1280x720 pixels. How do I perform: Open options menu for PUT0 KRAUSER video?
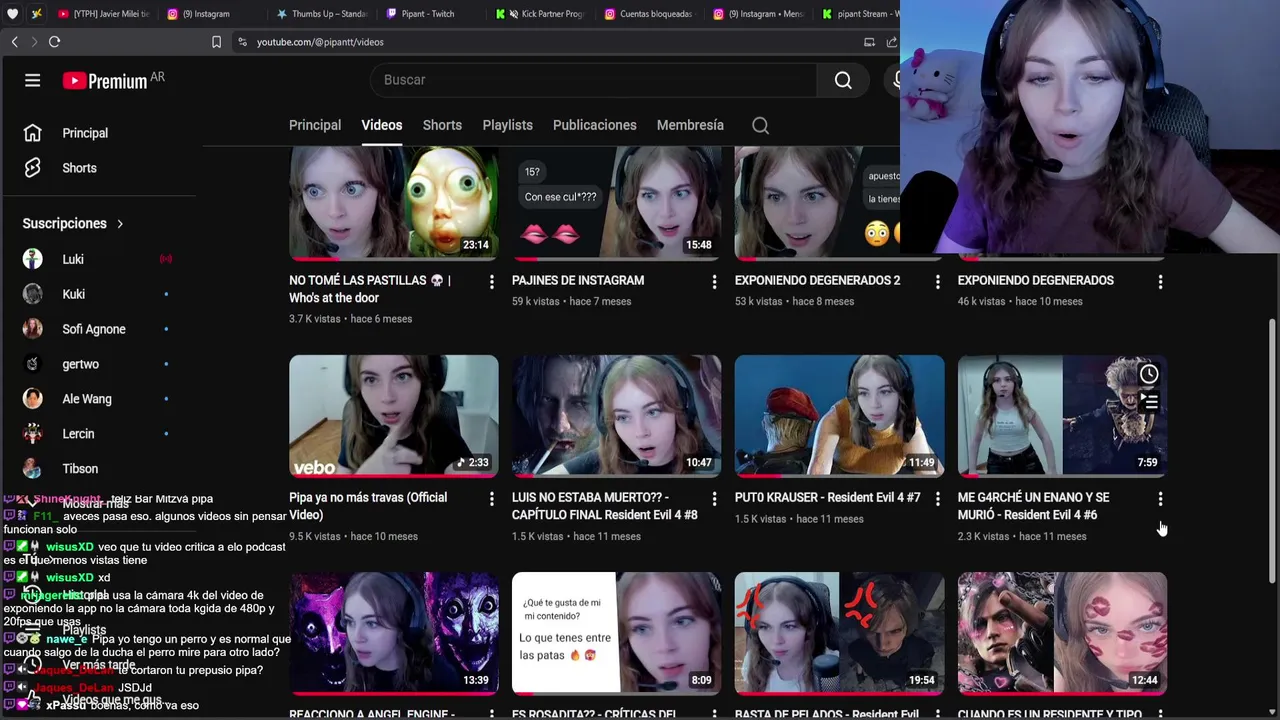[937, 499]
